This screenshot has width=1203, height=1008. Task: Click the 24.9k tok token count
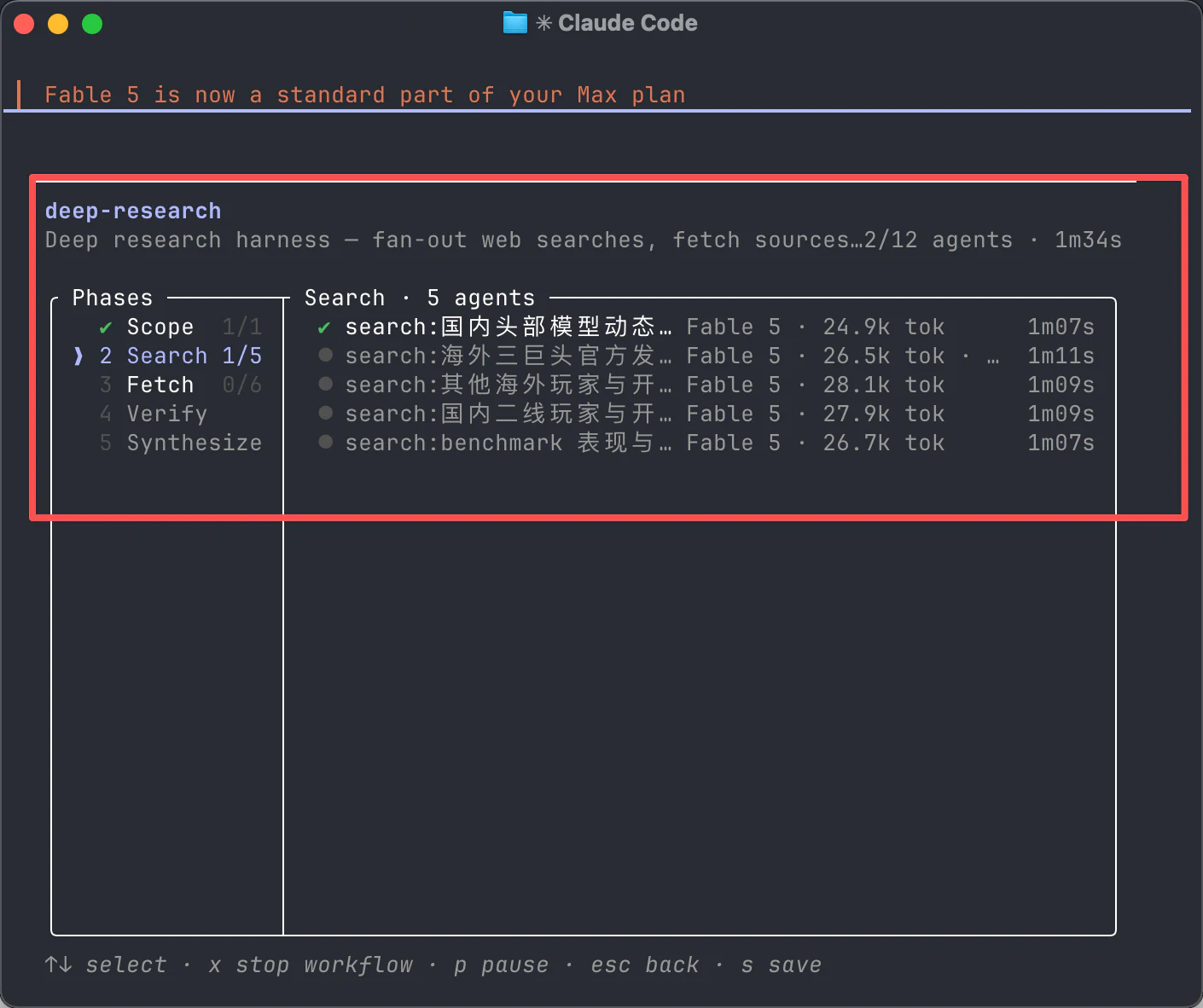883,327
